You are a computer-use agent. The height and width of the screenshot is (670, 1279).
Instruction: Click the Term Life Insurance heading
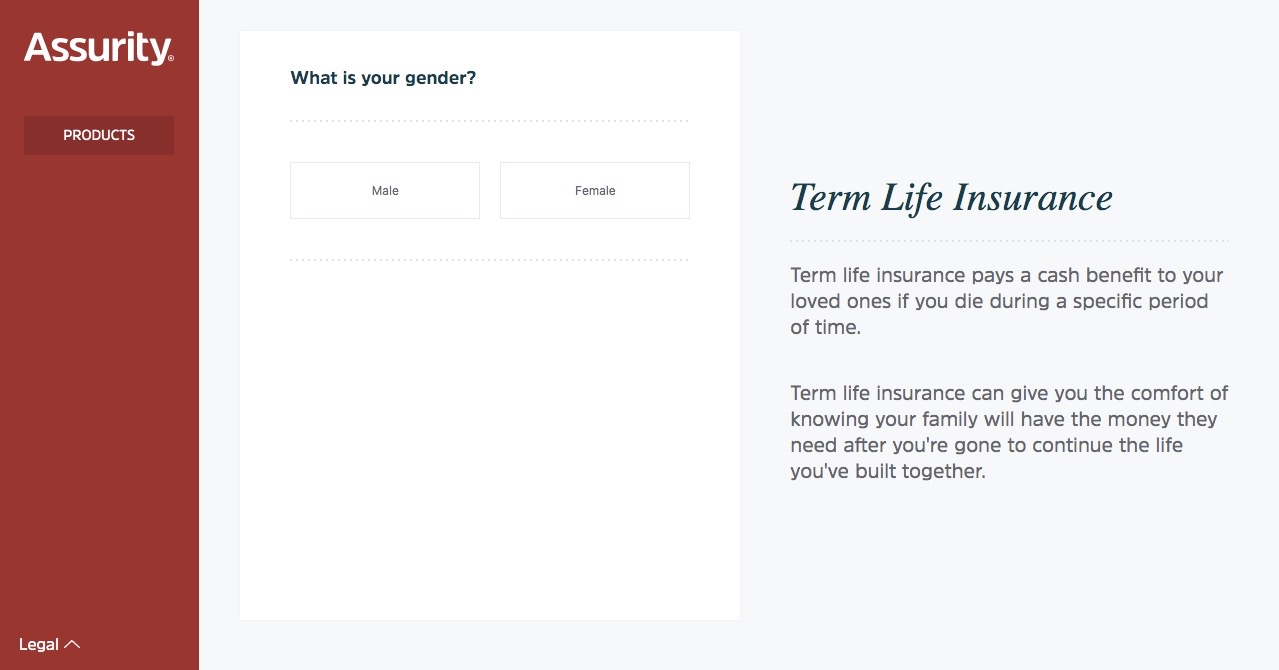(x=951, y=197)
